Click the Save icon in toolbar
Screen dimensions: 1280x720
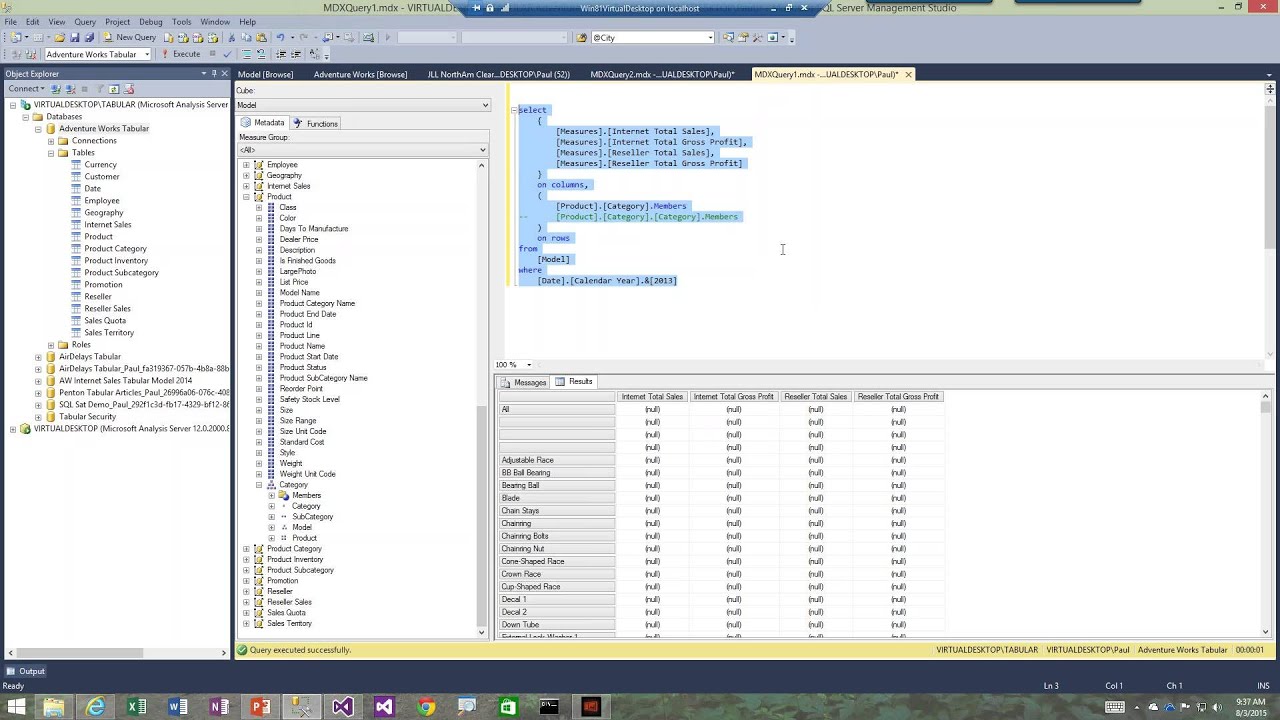(x=74, y=37)
